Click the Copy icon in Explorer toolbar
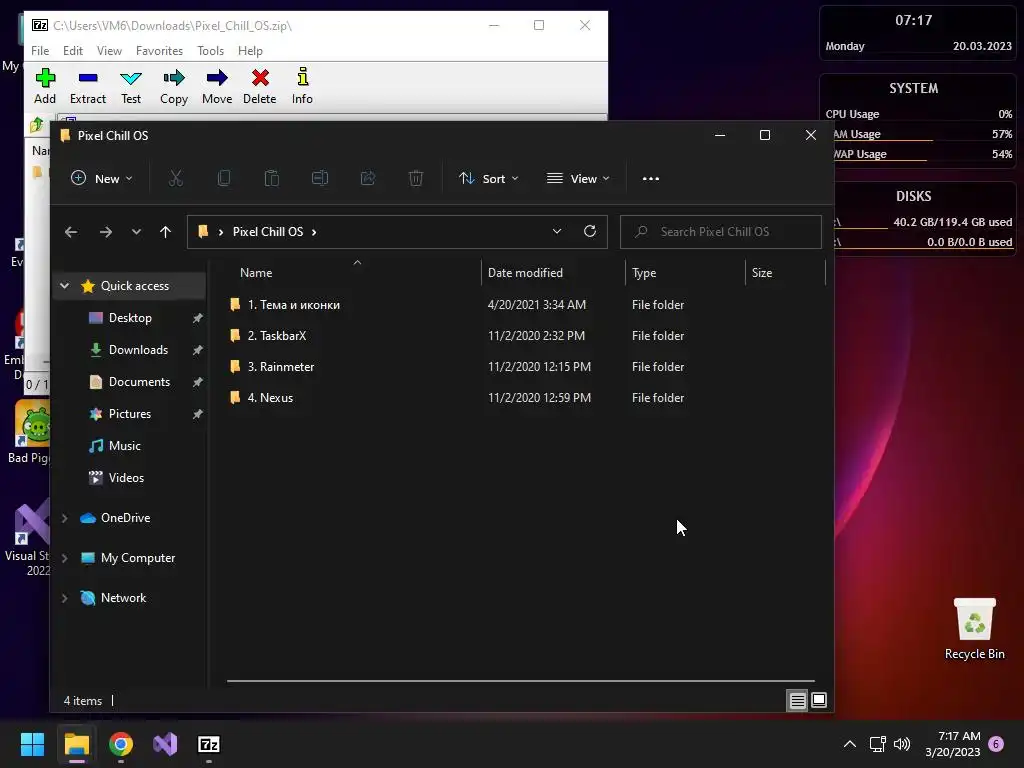 [223, 178]
